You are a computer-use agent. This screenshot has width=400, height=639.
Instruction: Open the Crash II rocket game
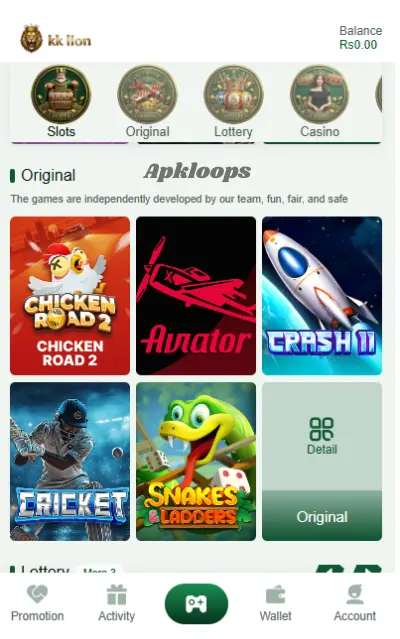tap(322, 295)
